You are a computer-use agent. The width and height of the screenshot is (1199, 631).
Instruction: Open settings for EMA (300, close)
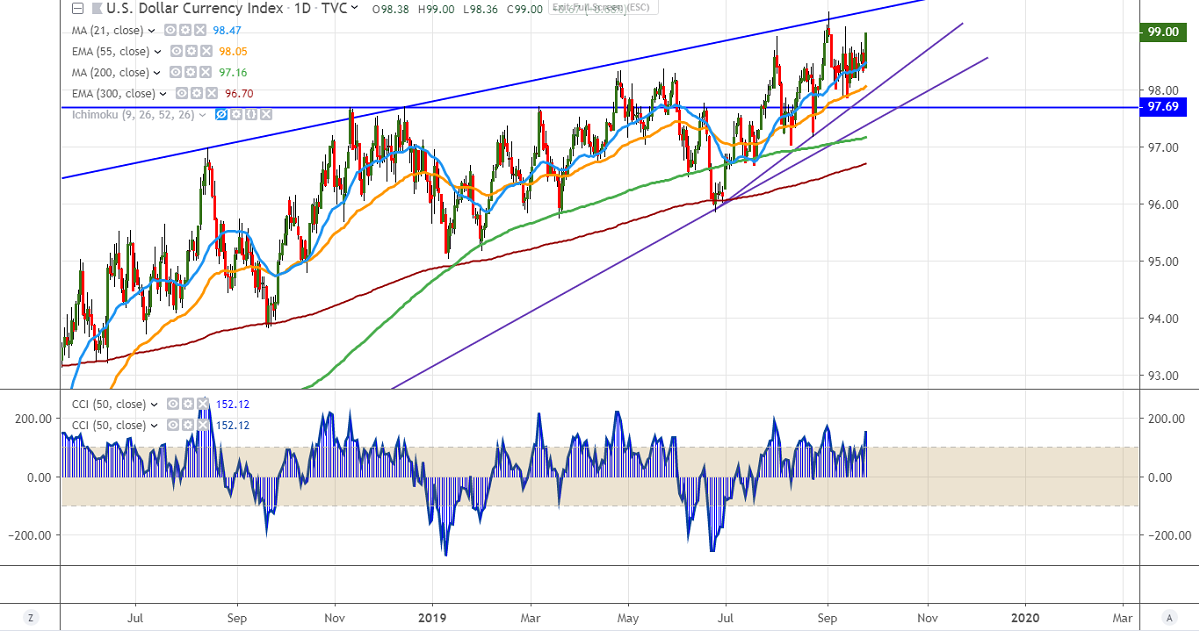pyautogui.click(x=197, y=93)
